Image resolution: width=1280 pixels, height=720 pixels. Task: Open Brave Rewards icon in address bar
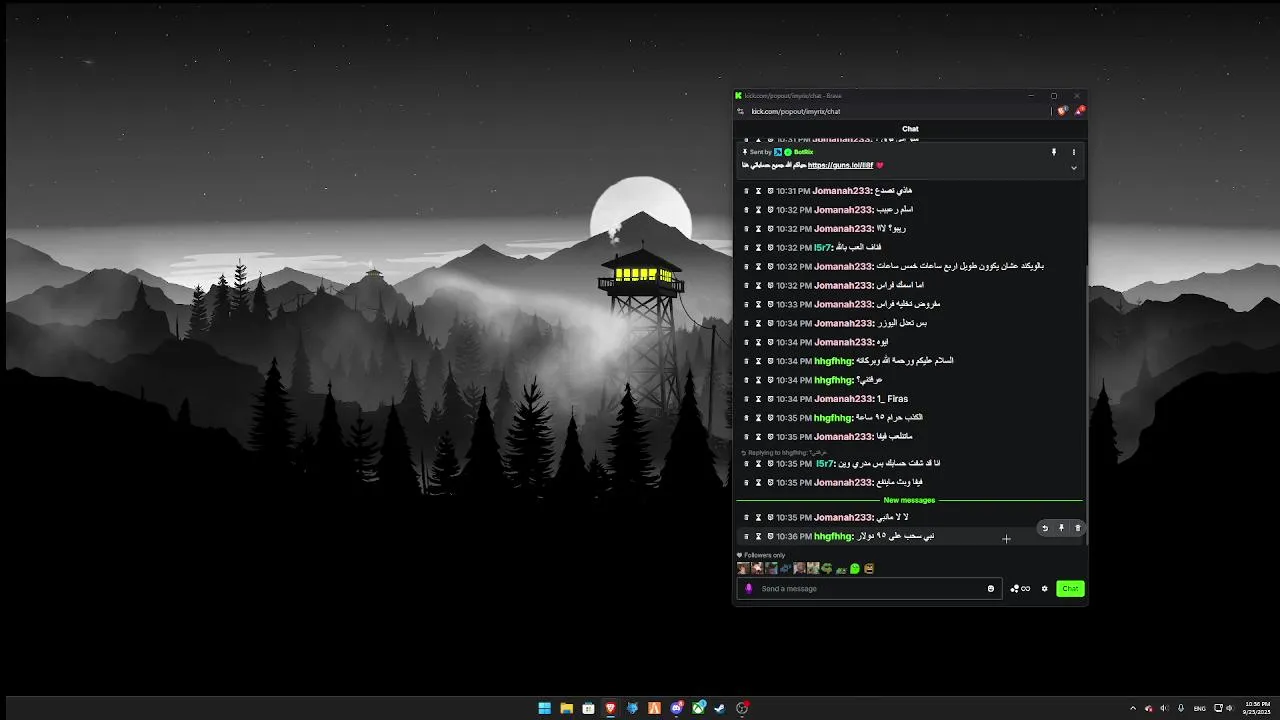coord(1080,111)
